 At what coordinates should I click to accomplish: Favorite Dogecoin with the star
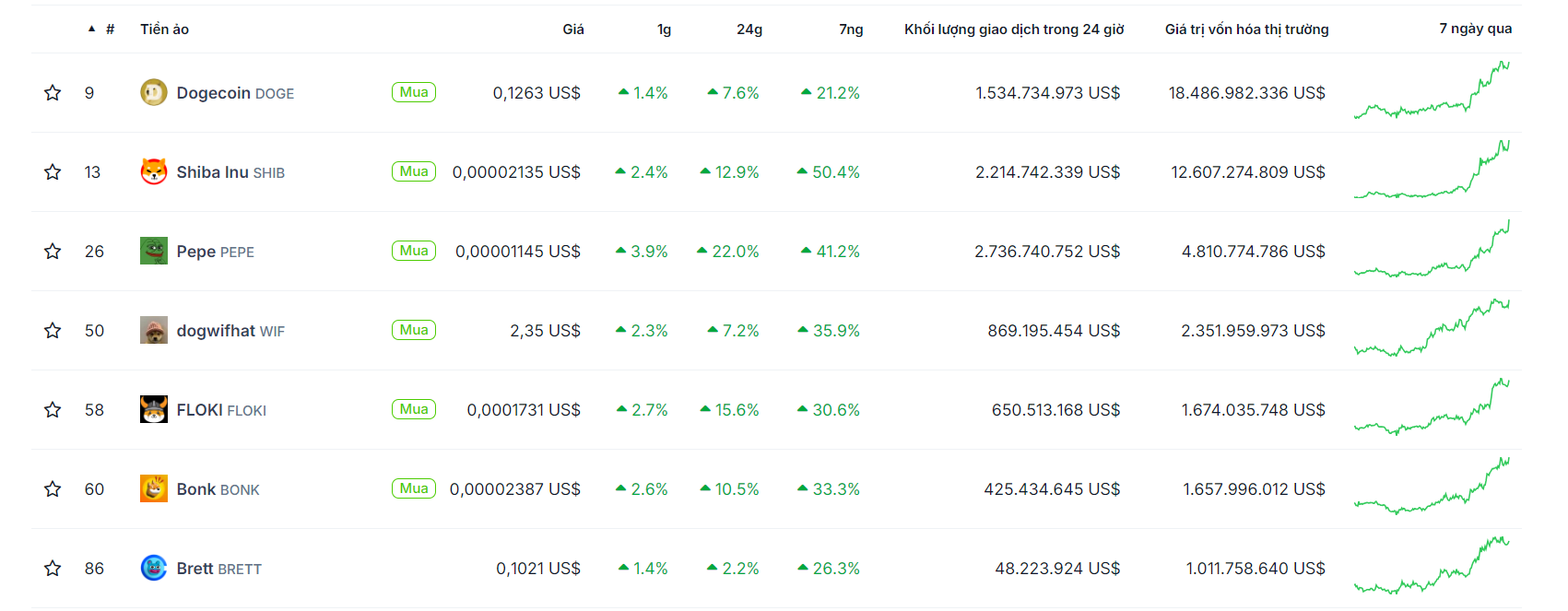tap(53, 92)
